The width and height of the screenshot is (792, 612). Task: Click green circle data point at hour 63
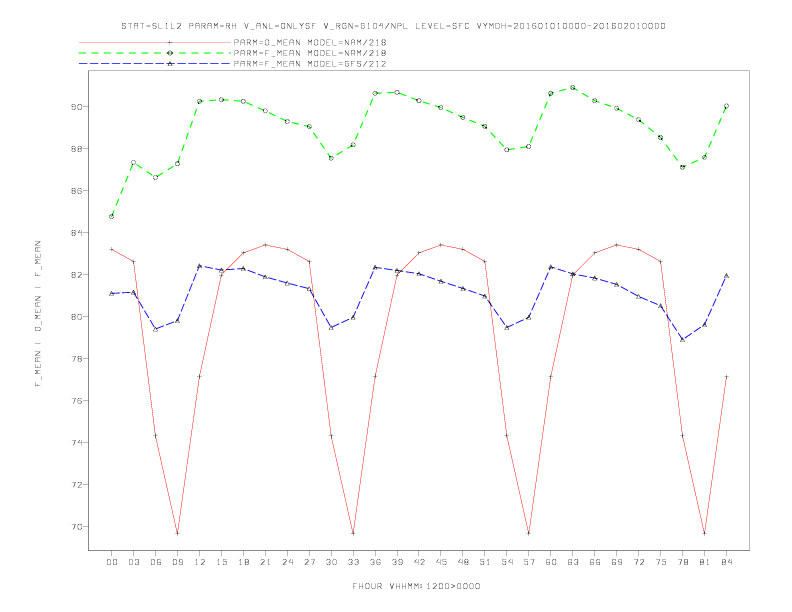click(573, 88)
